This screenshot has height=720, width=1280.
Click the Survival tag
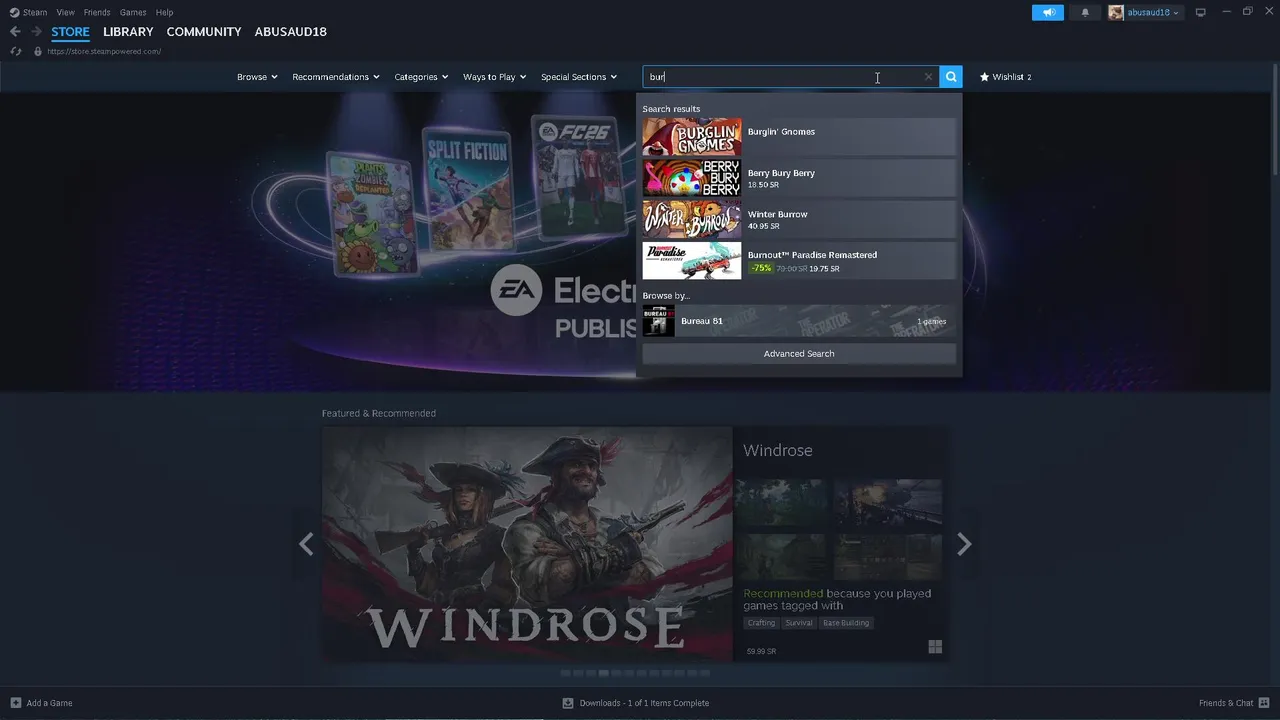799,623
